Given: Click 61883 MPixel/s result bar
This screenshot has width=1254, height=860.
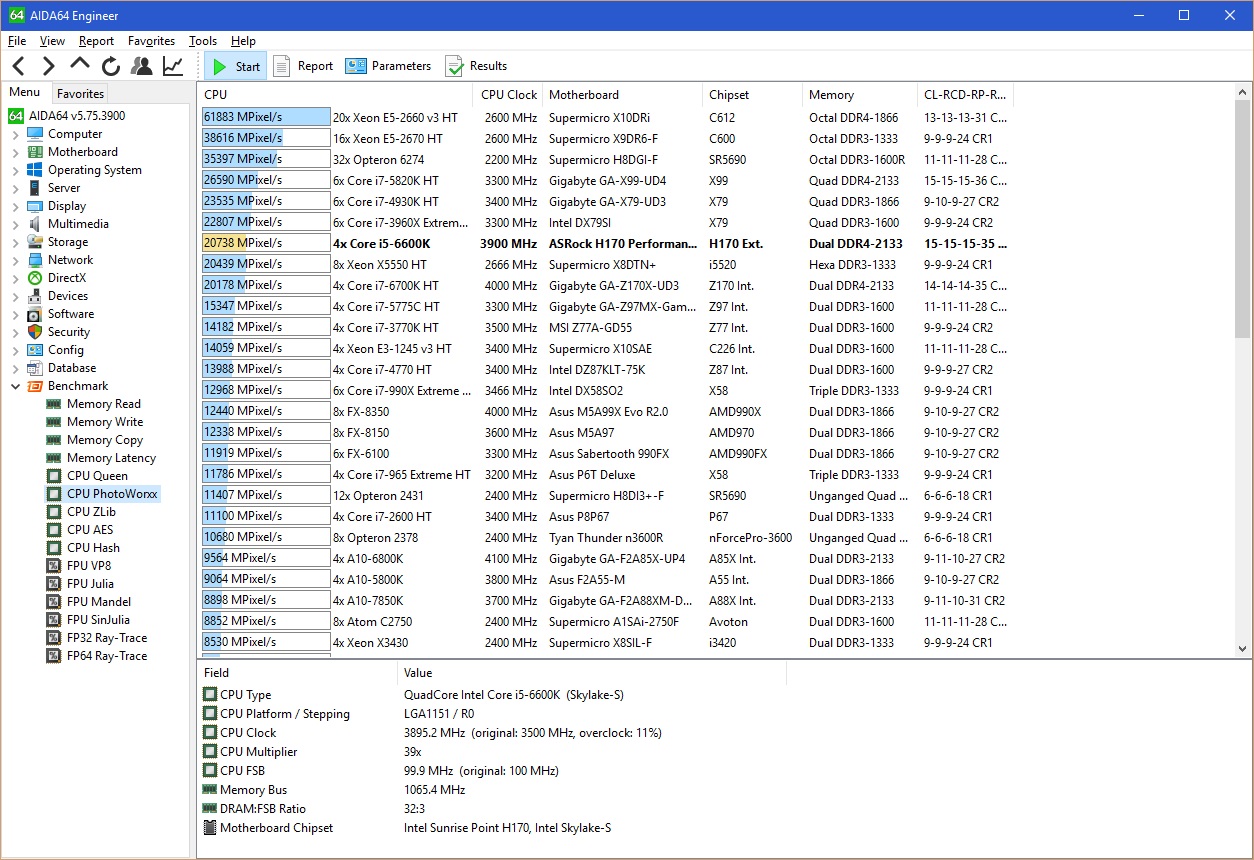Looking at the screenshot, I should 266,117.
